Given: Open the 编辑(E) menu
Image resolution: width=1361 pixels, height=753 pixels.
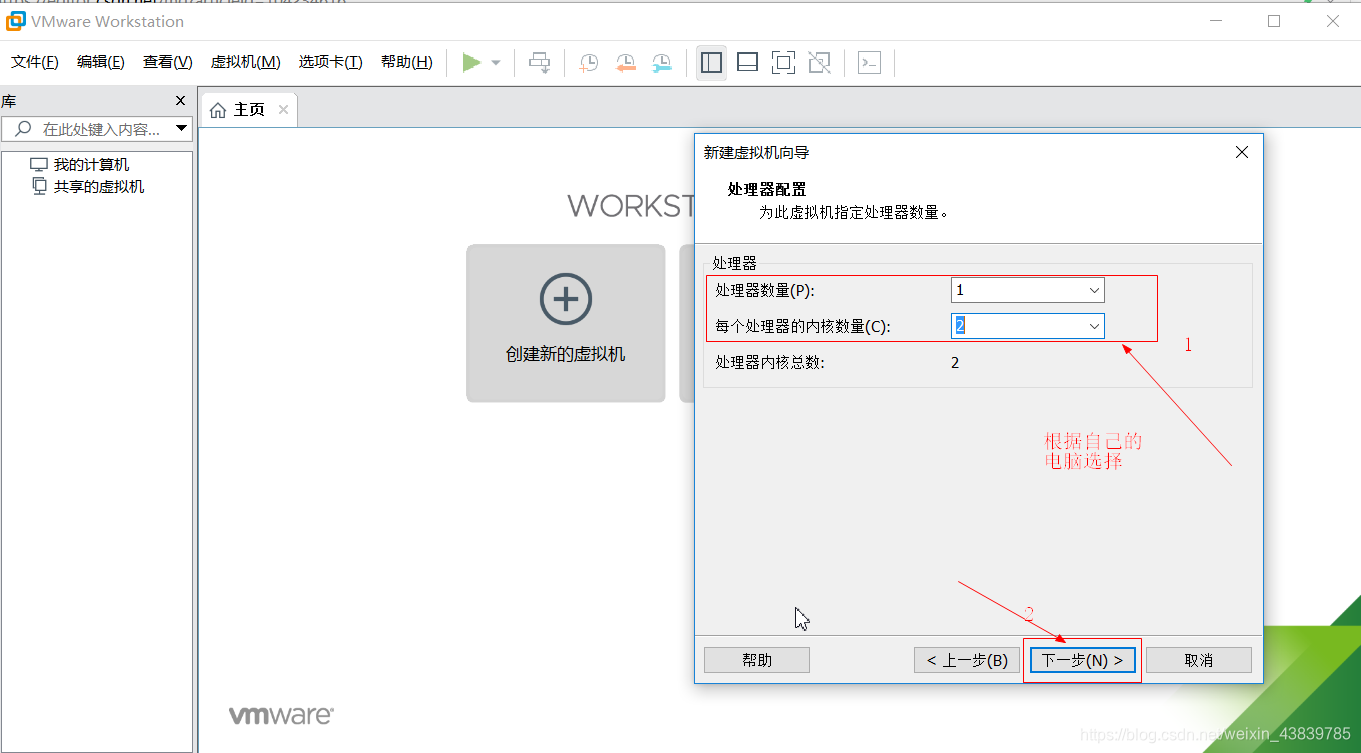Looking at the screenshot, I should click(101, 62).
